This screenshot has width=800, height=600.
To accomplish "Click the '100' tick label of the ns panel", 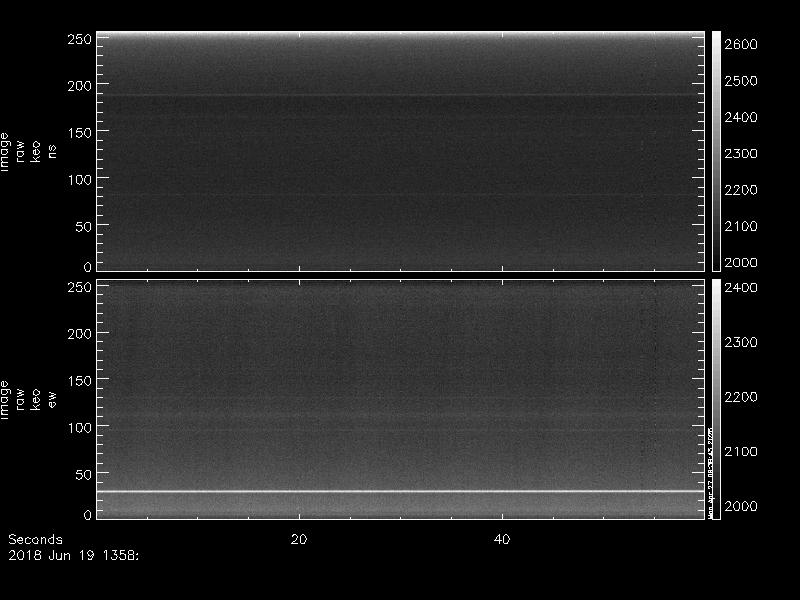I will point(80,180).
